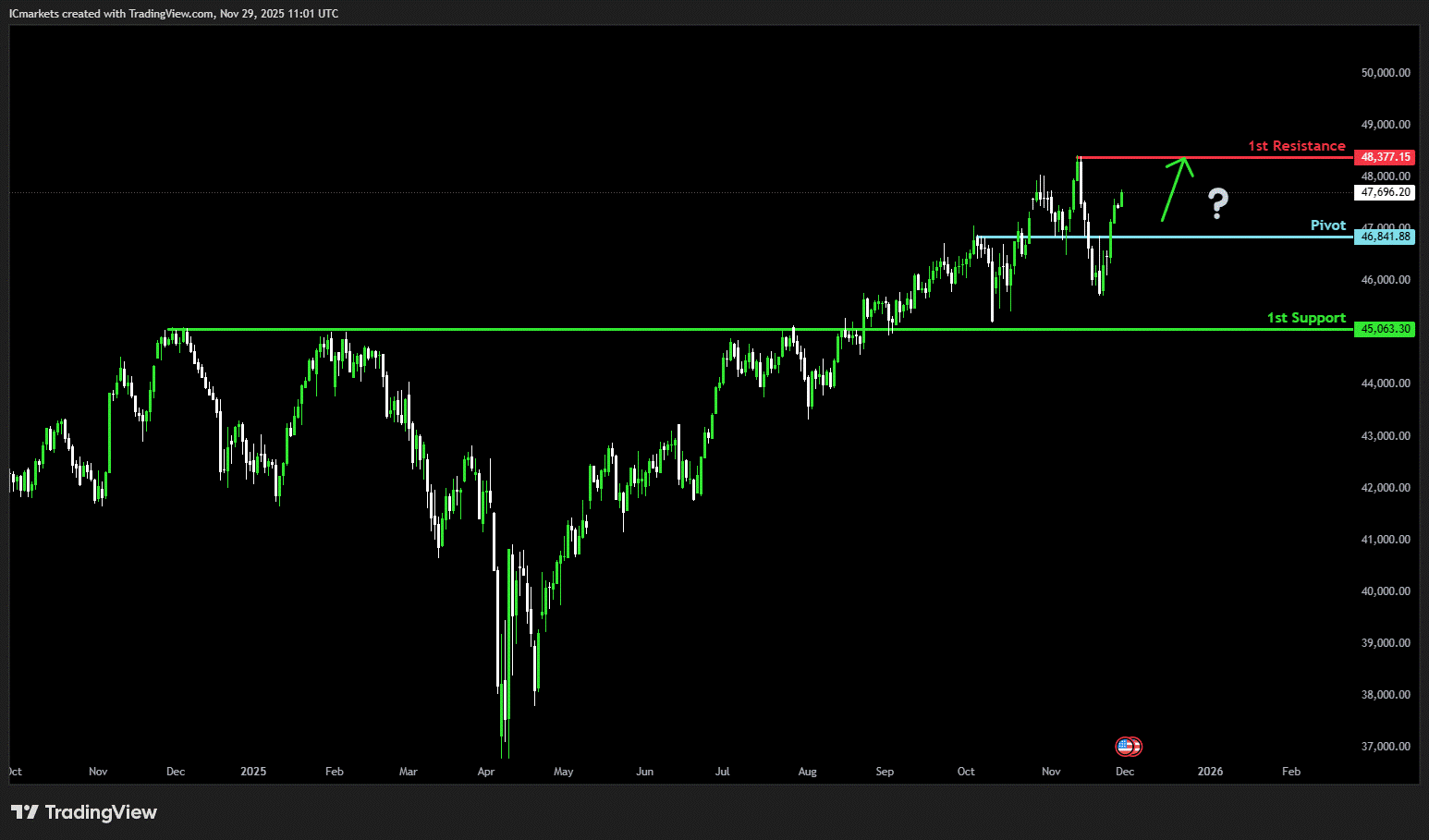The height and width of the screenshot is (840, 1429).
Task: Click the Feb 2026 label at far right
Action: (x=1290, y=772)
